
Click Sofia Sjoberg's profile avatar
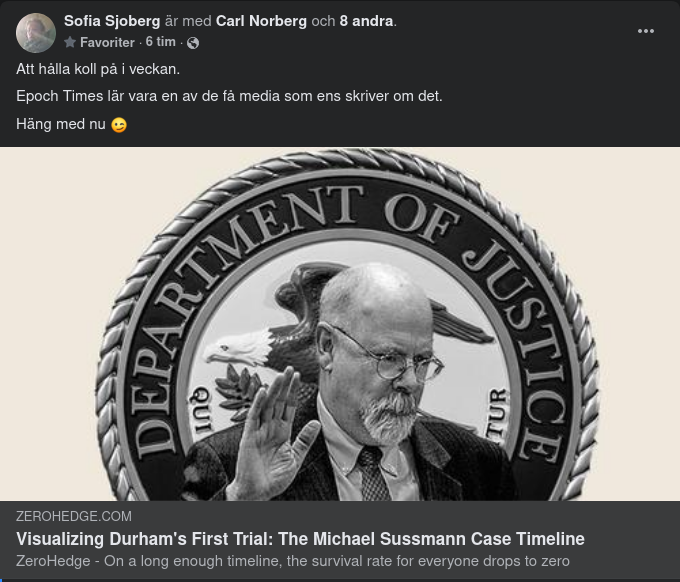[36, 33]
